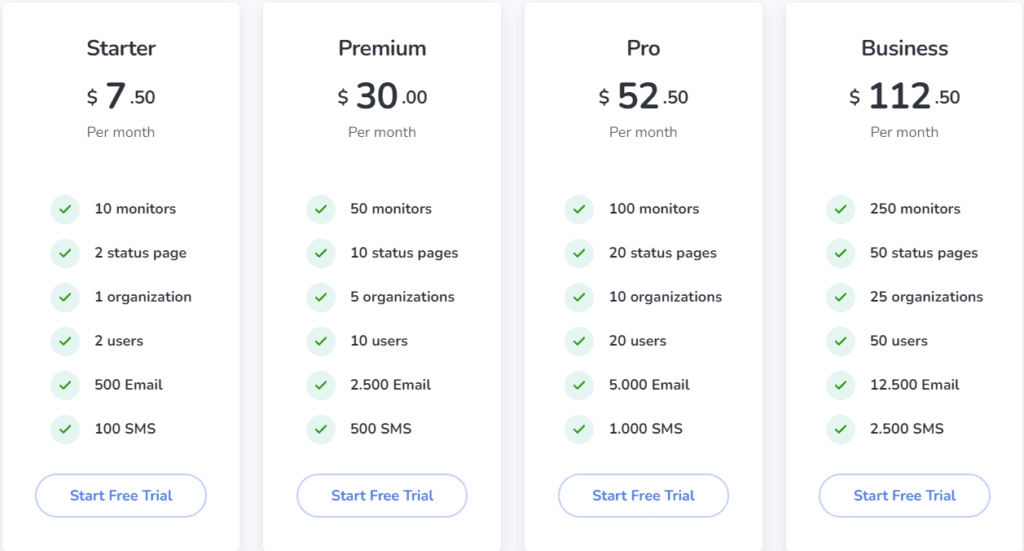Image resolution: width=1024 pixels, height=551 pixels.
Task: Click checkmark icon beside 20 status pages
Action: click(579, 253)
